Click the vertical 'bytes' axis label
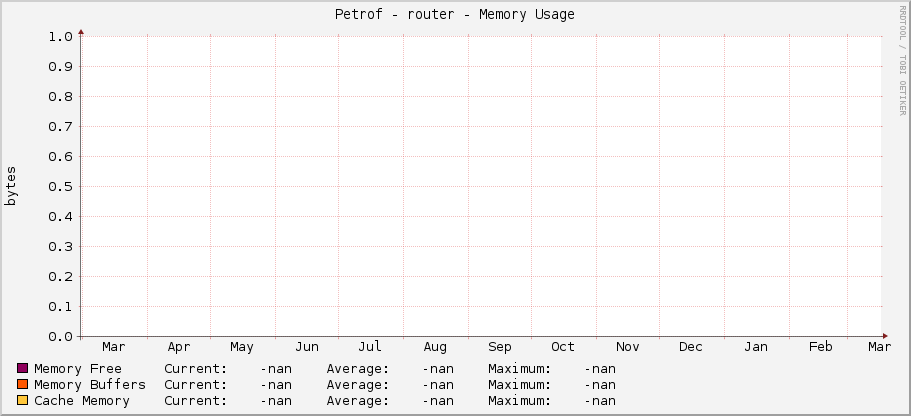 [x=11, y=186]
